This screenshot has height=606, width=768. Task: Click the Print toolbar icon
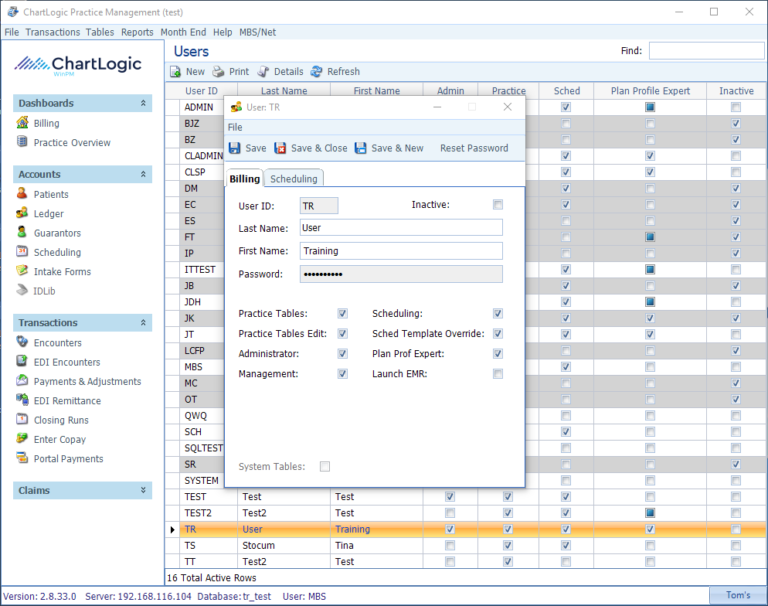(218, 72)
